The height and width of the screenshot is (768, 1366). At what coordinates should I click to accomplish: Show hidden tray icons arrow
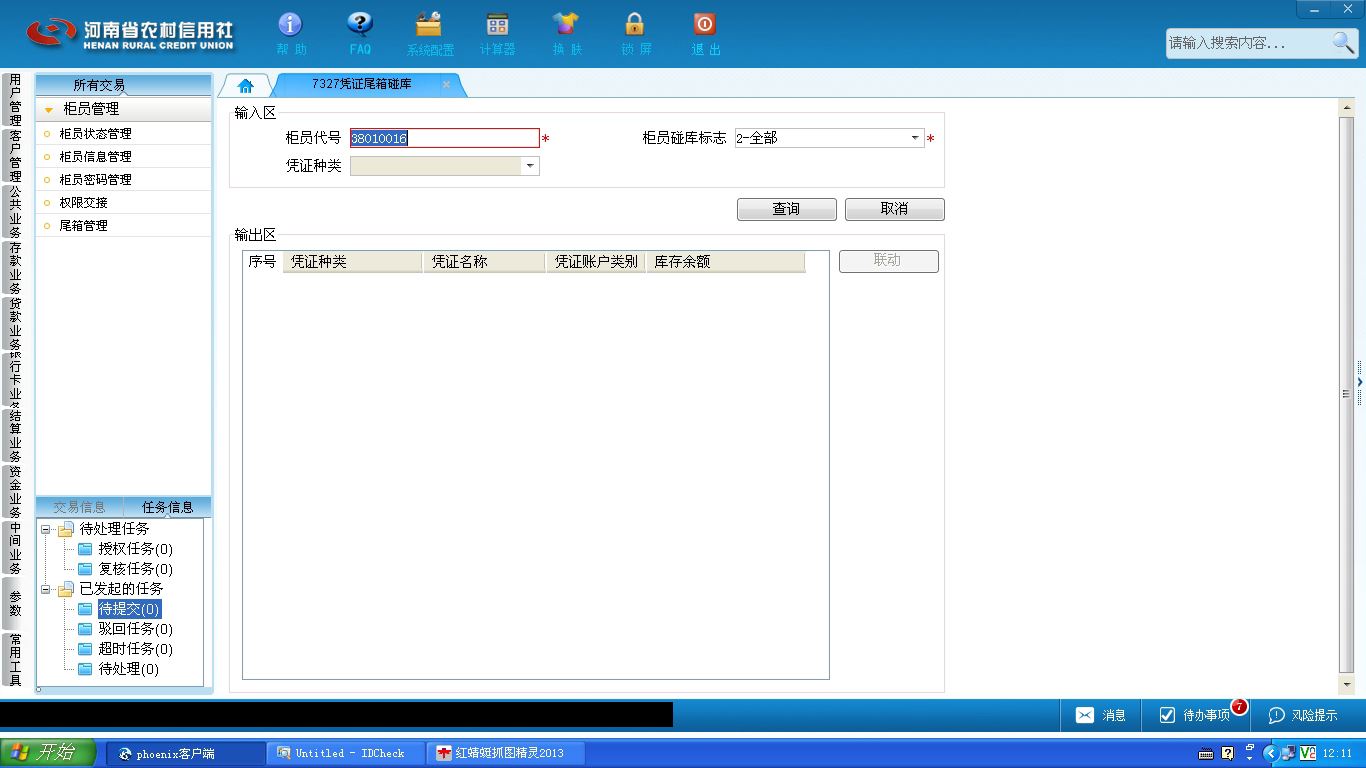(1271, 753)
